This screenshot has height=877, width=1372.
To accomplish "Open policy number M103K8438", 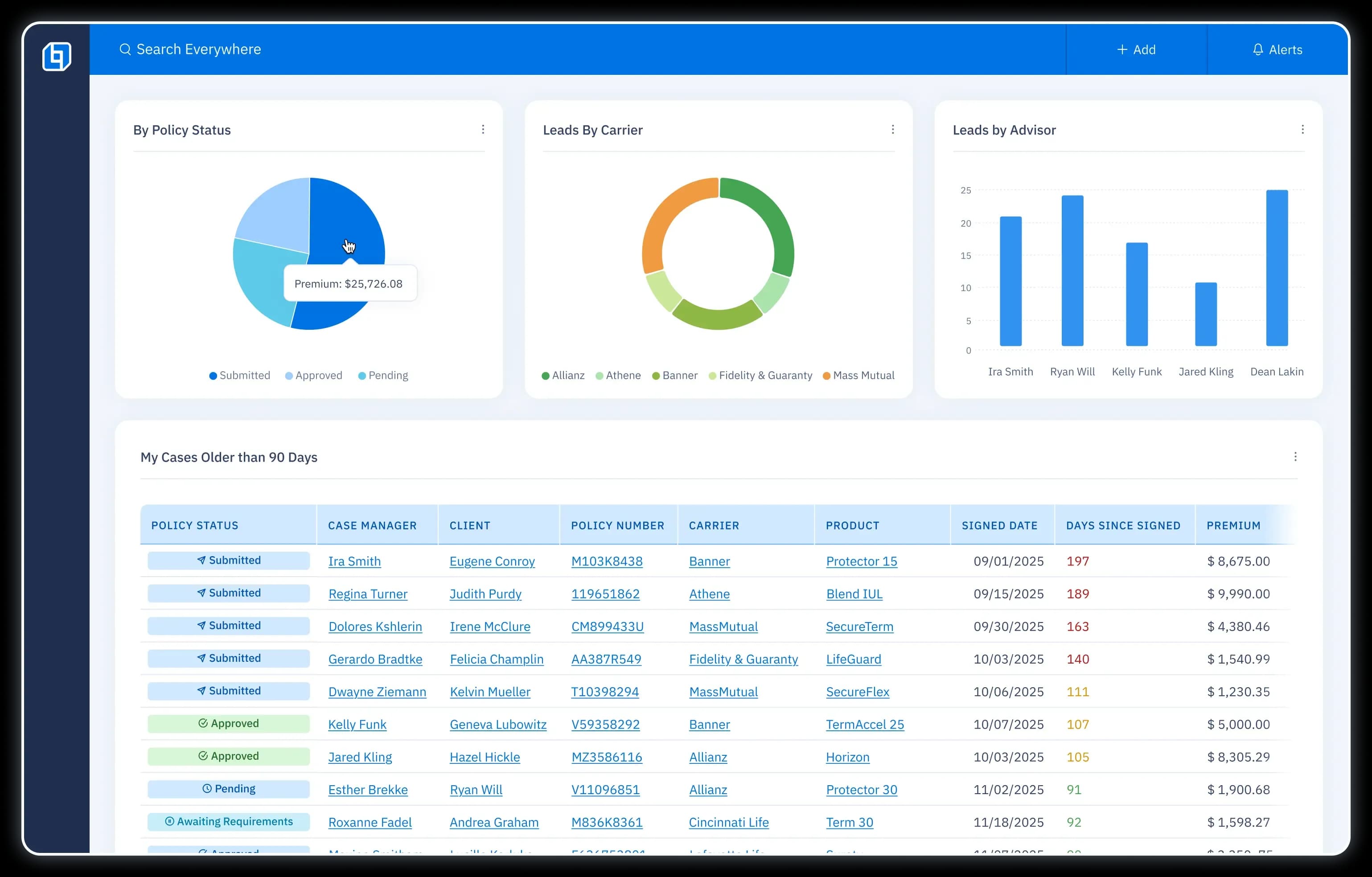I will click(x=607, y=561).
